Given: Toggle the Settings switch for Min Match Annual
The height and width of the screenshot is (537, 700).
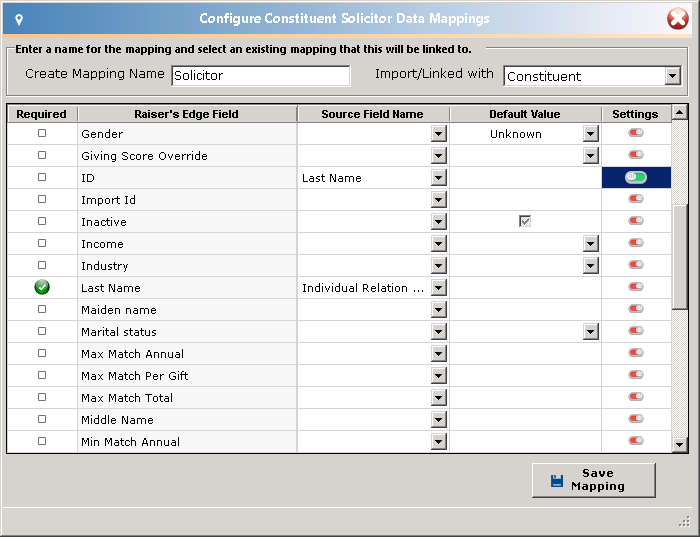Looking at the screenshot, I should [x=636, y=441].
